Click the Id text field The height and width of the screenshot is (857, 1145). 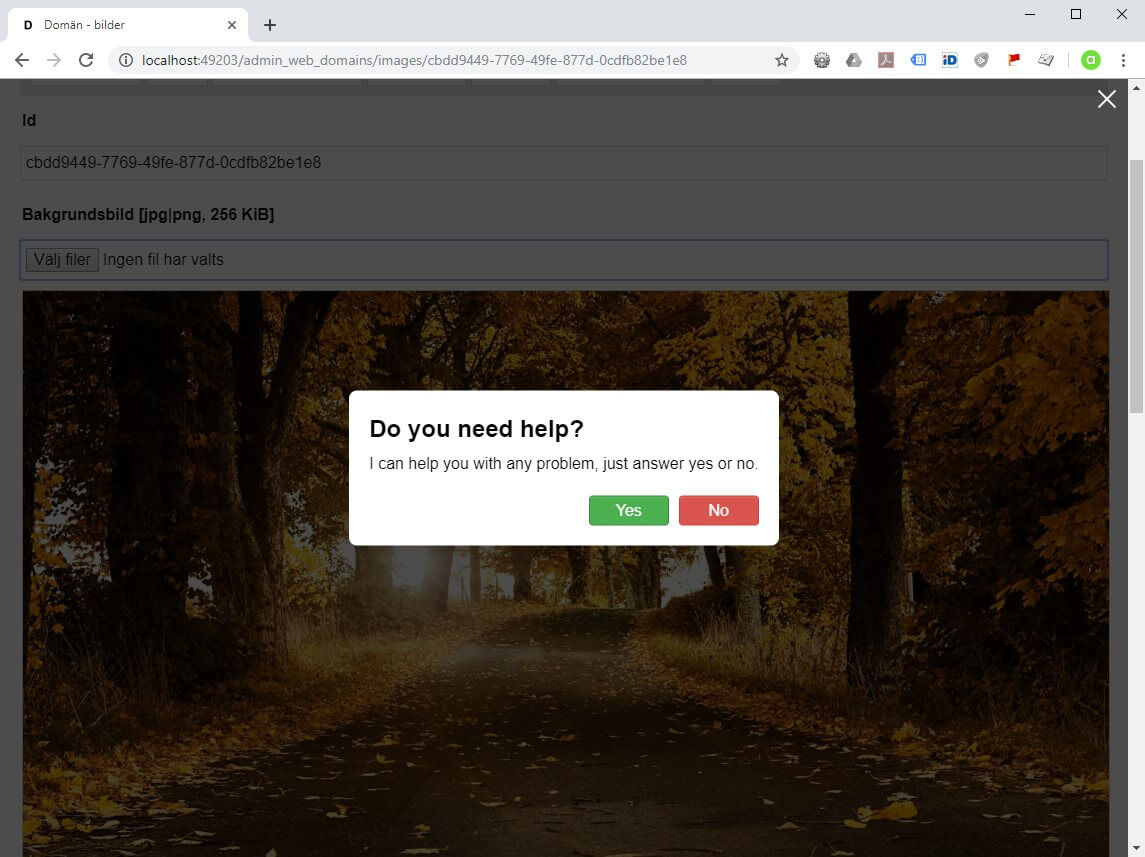click(x=564, y=163)
